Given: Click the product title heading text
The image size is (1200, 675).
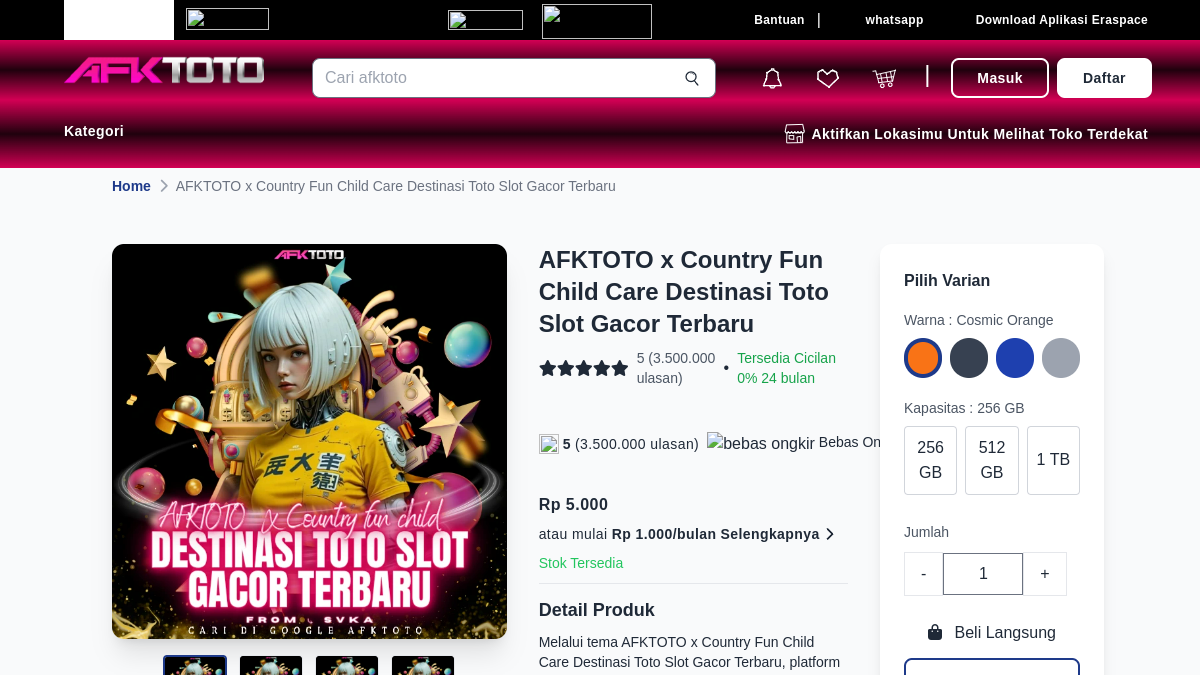Looking at the screenshot, I should click(684, 292).
